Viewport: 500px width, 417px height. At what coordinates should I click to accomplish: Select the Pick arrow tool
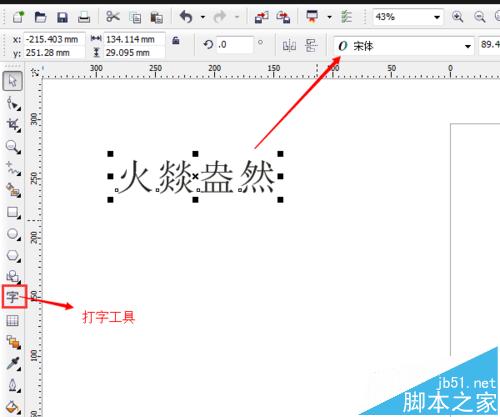(x=13, y=81)
